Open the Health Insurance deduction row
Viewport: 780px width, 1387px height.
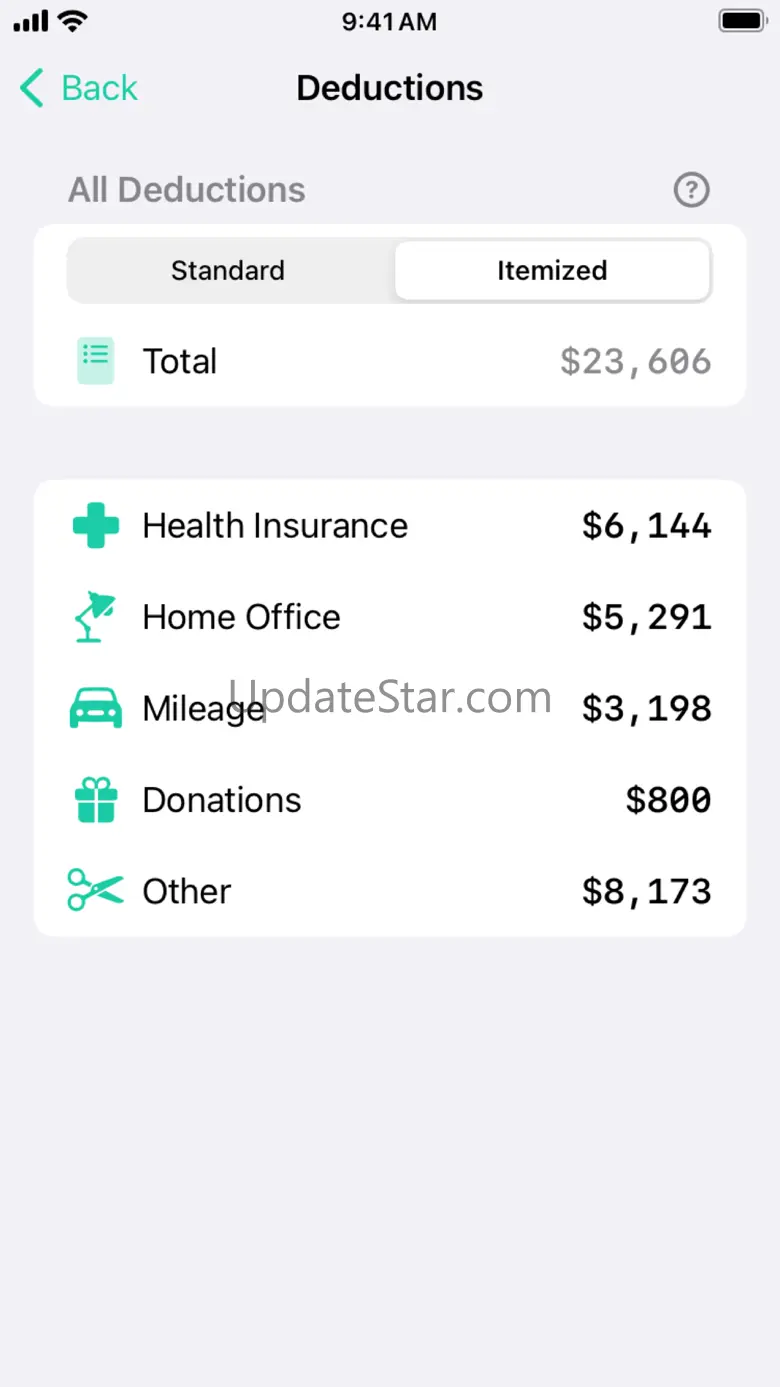(275, 526)
